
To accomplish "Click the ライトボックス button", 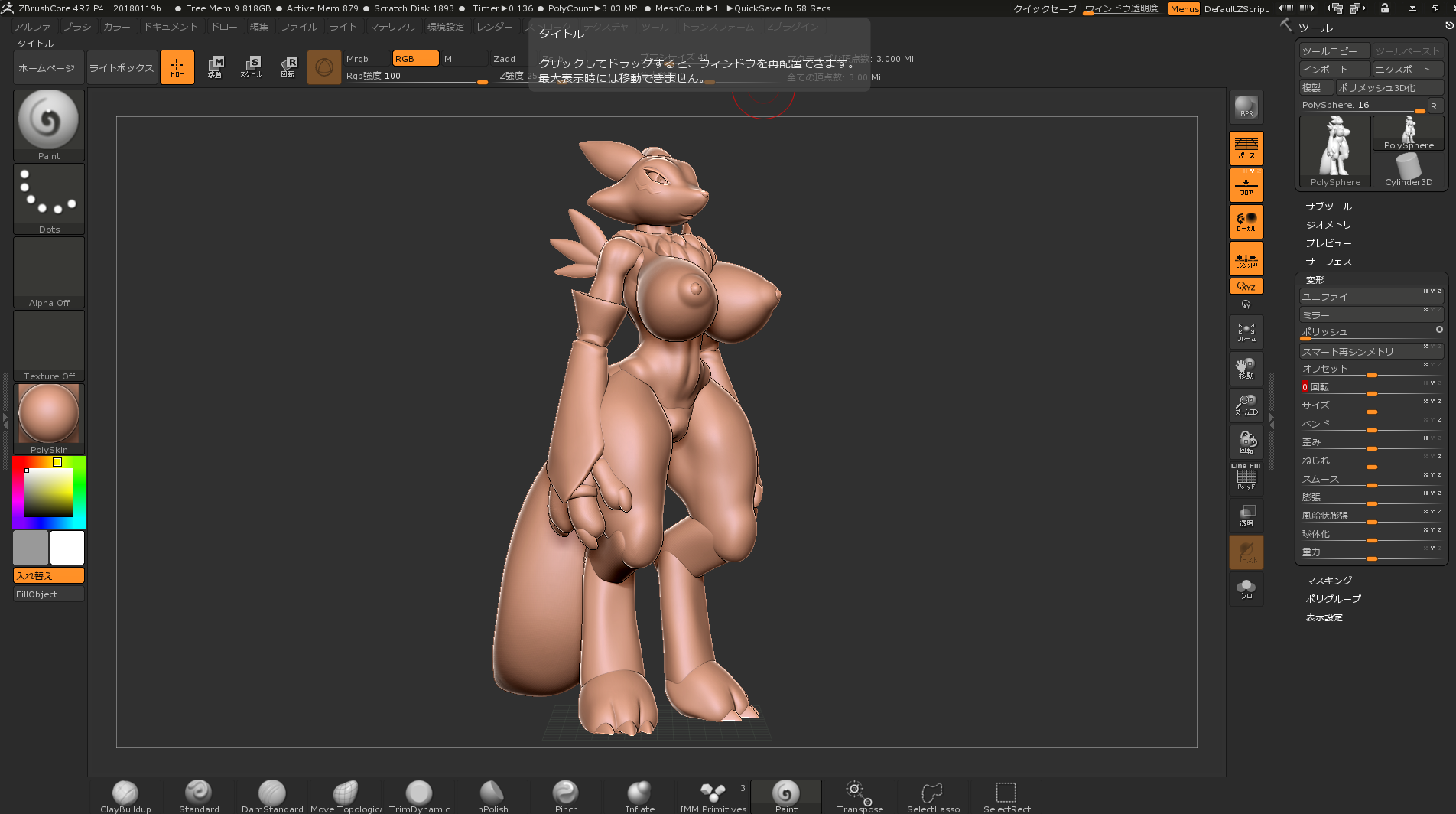I will click(x=122, y=68).
